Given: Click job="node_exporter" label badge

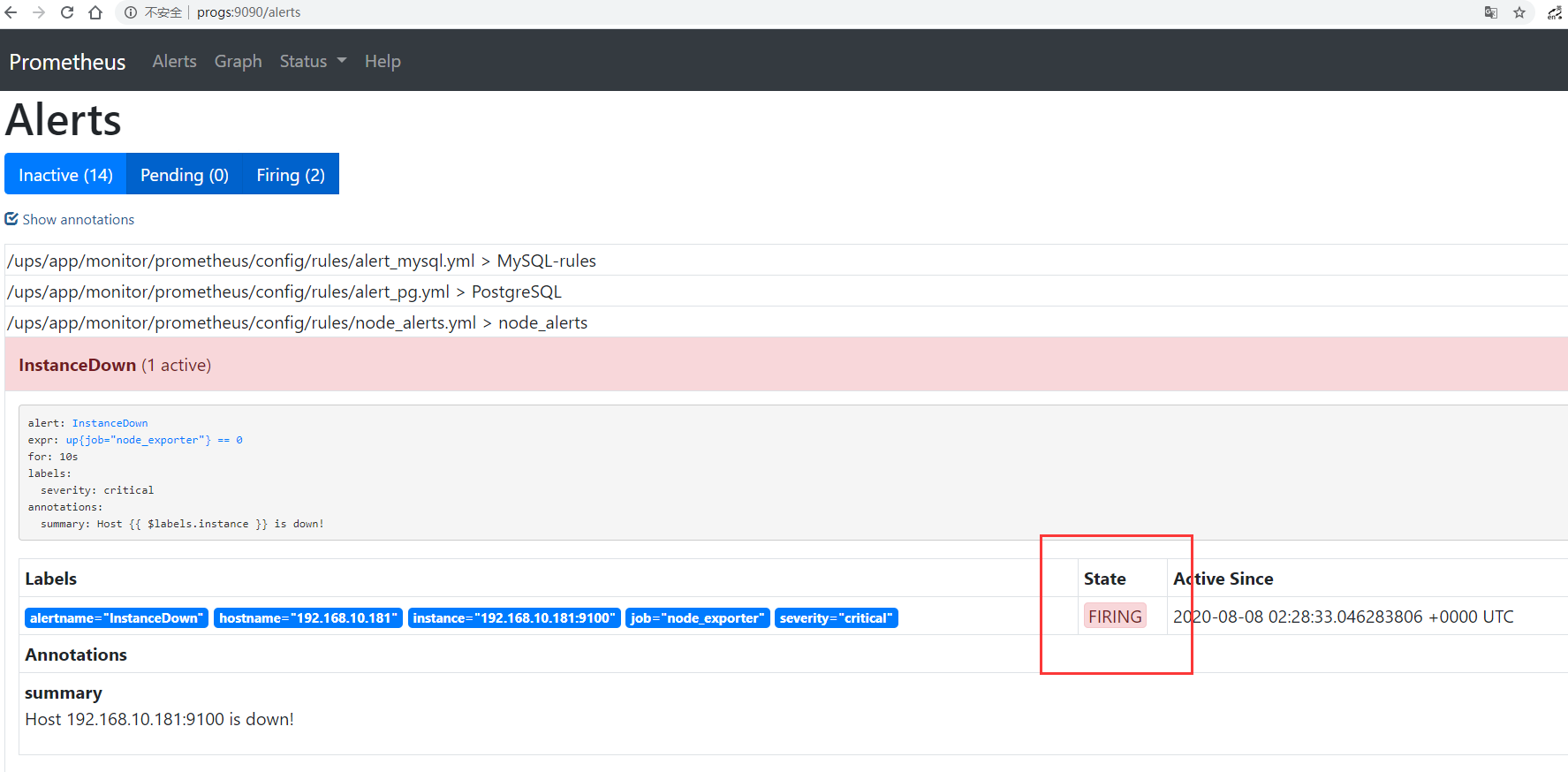Looking at the screenshot, I should point(698,618).
